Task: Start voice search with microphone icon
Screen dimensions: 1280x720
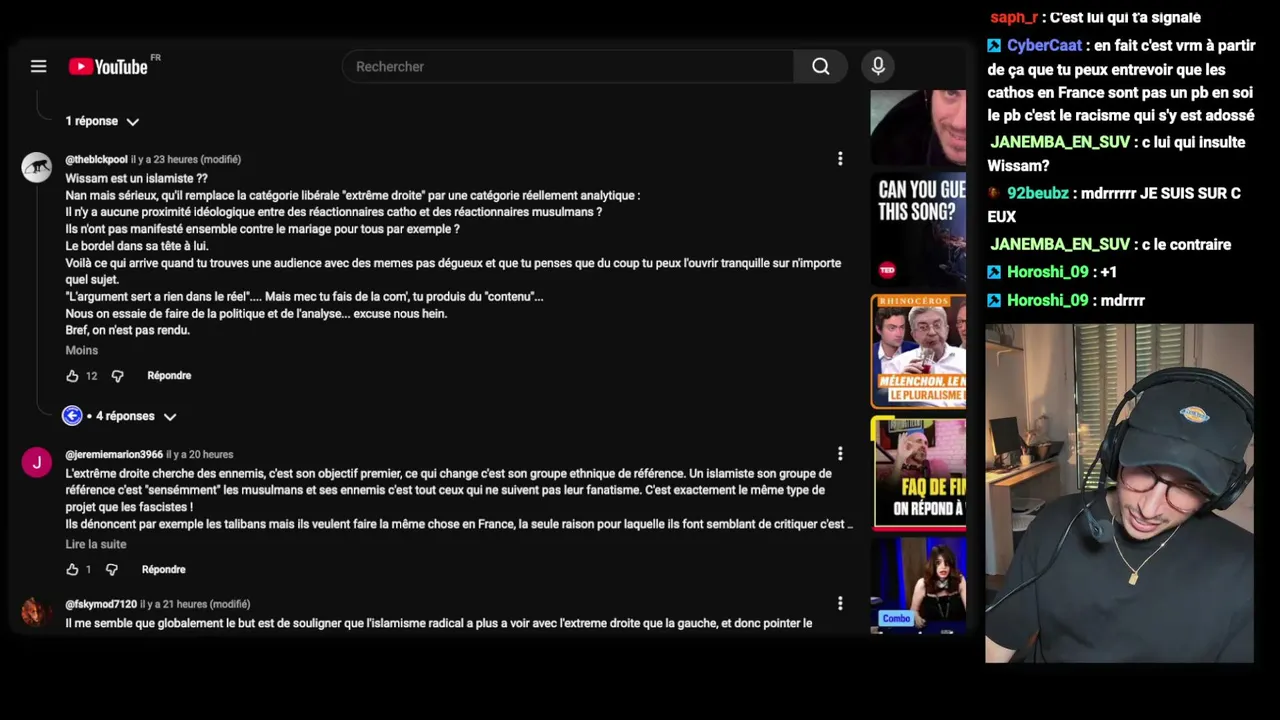Action: click(x=878, y=66)
